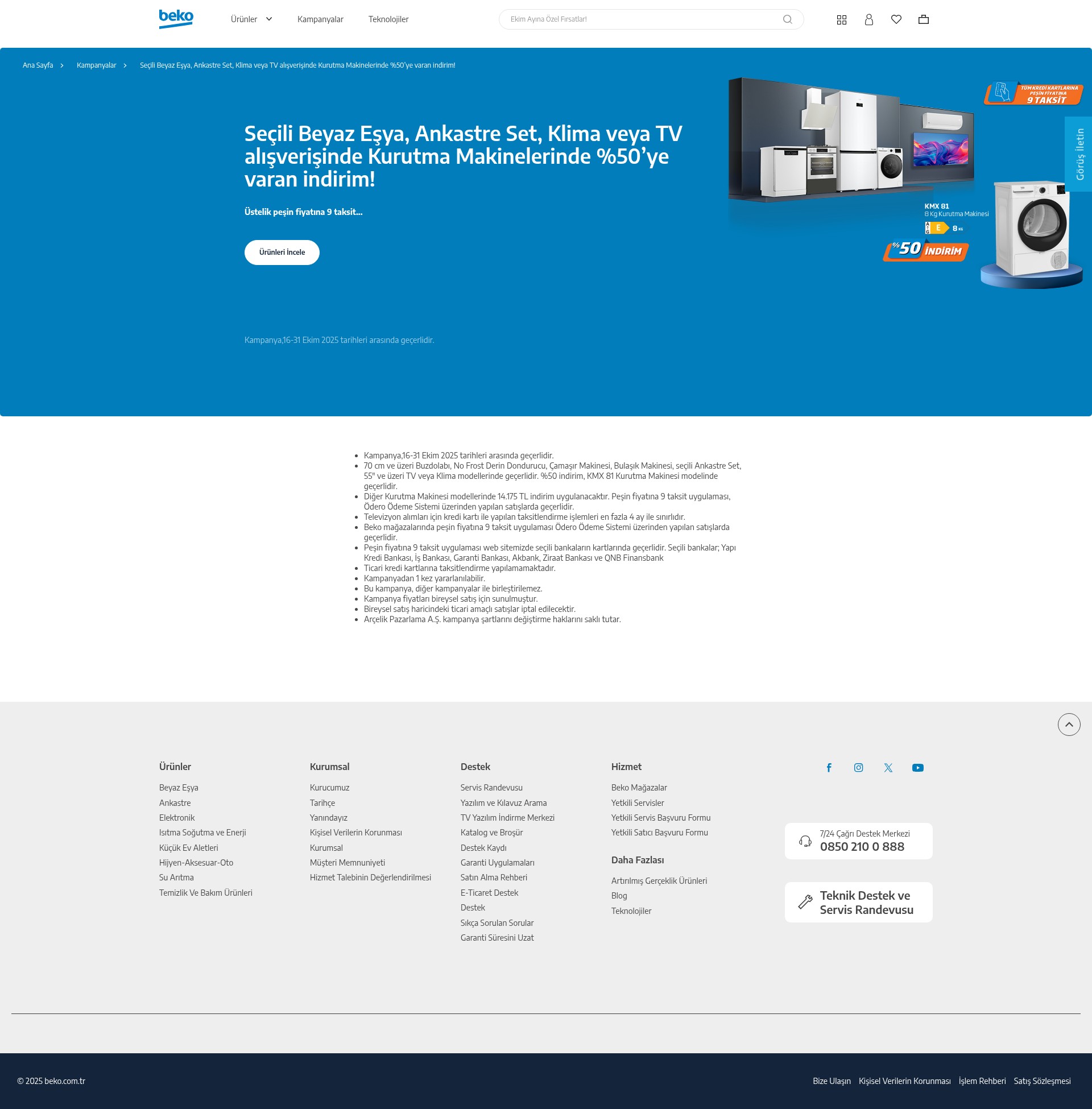
Task: Open Garanti Uygulamaları link
Action: [x=497, y=862]
